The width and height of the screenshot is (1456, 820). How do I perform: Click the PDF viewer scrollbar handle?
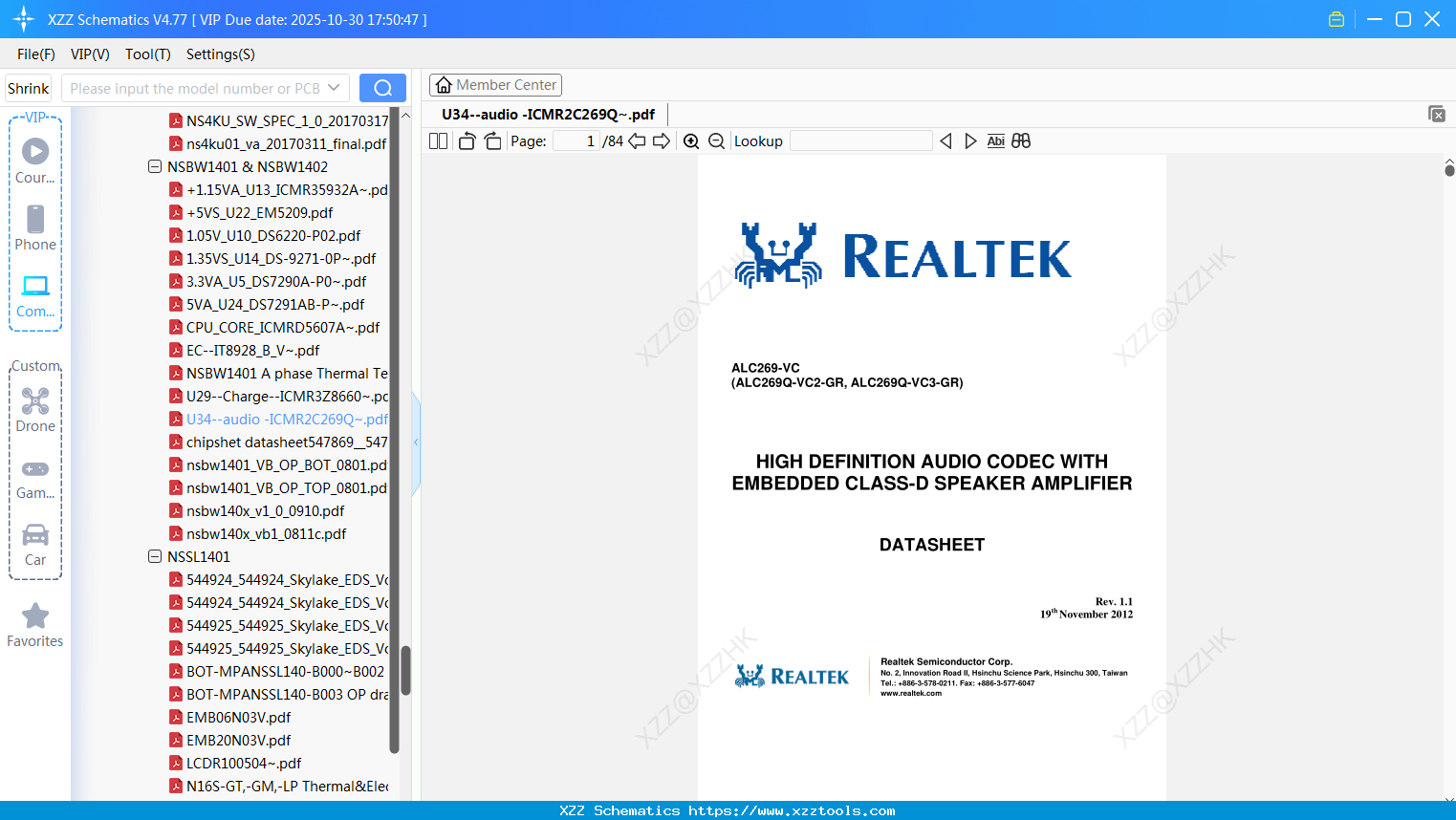click(x=1449, y=170)
